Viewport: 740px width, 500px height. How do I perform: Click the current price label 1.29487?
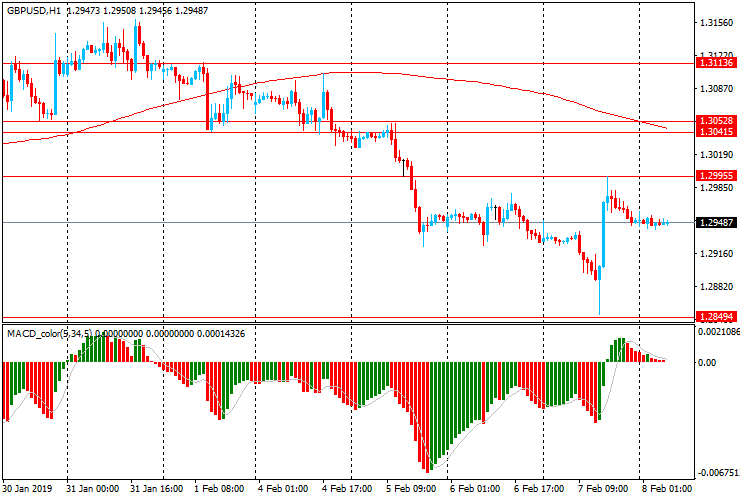point(717,222)
